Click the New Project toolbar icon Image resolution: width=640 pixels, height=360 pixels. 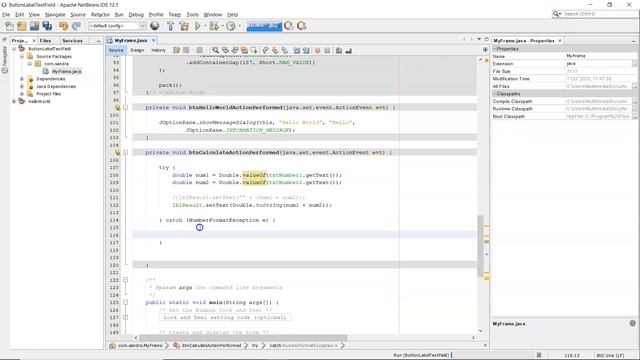22,26
